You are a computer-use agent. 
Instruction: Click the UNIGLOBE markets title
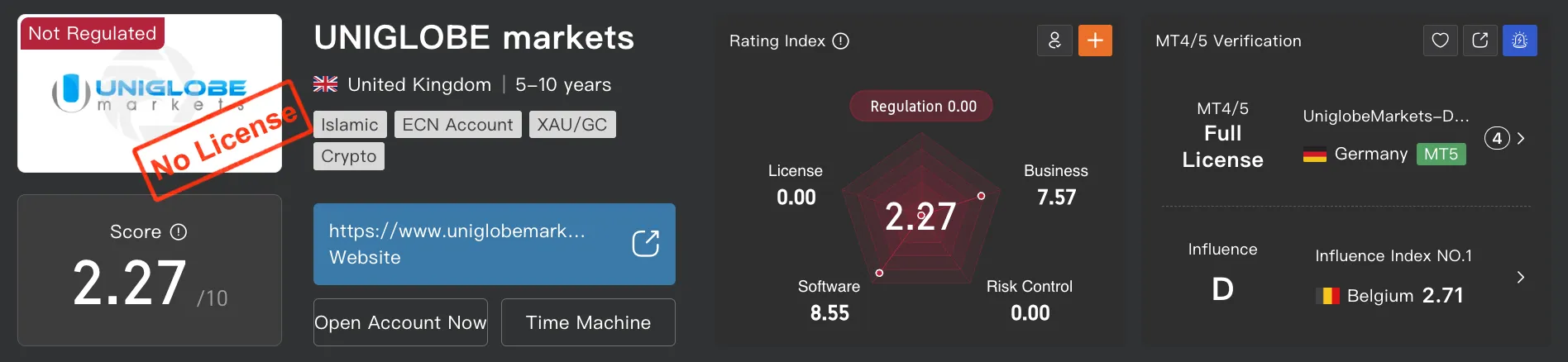[x=474, y=38]
